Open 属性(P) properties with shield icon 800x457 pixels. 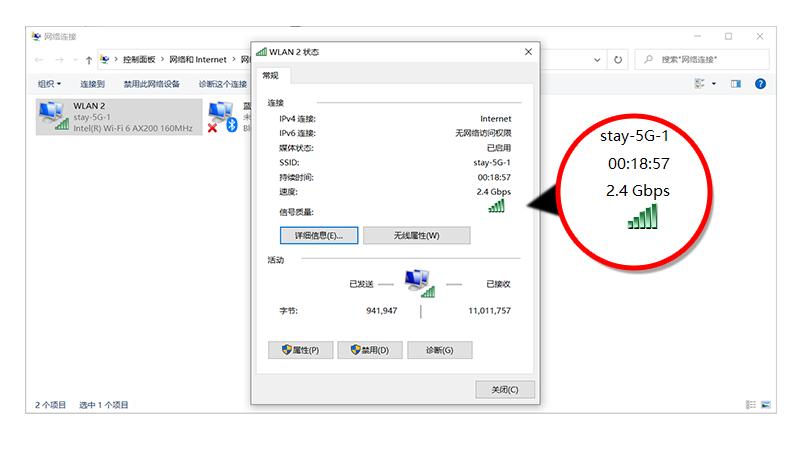pyautogui.click(x=301, y=350)
